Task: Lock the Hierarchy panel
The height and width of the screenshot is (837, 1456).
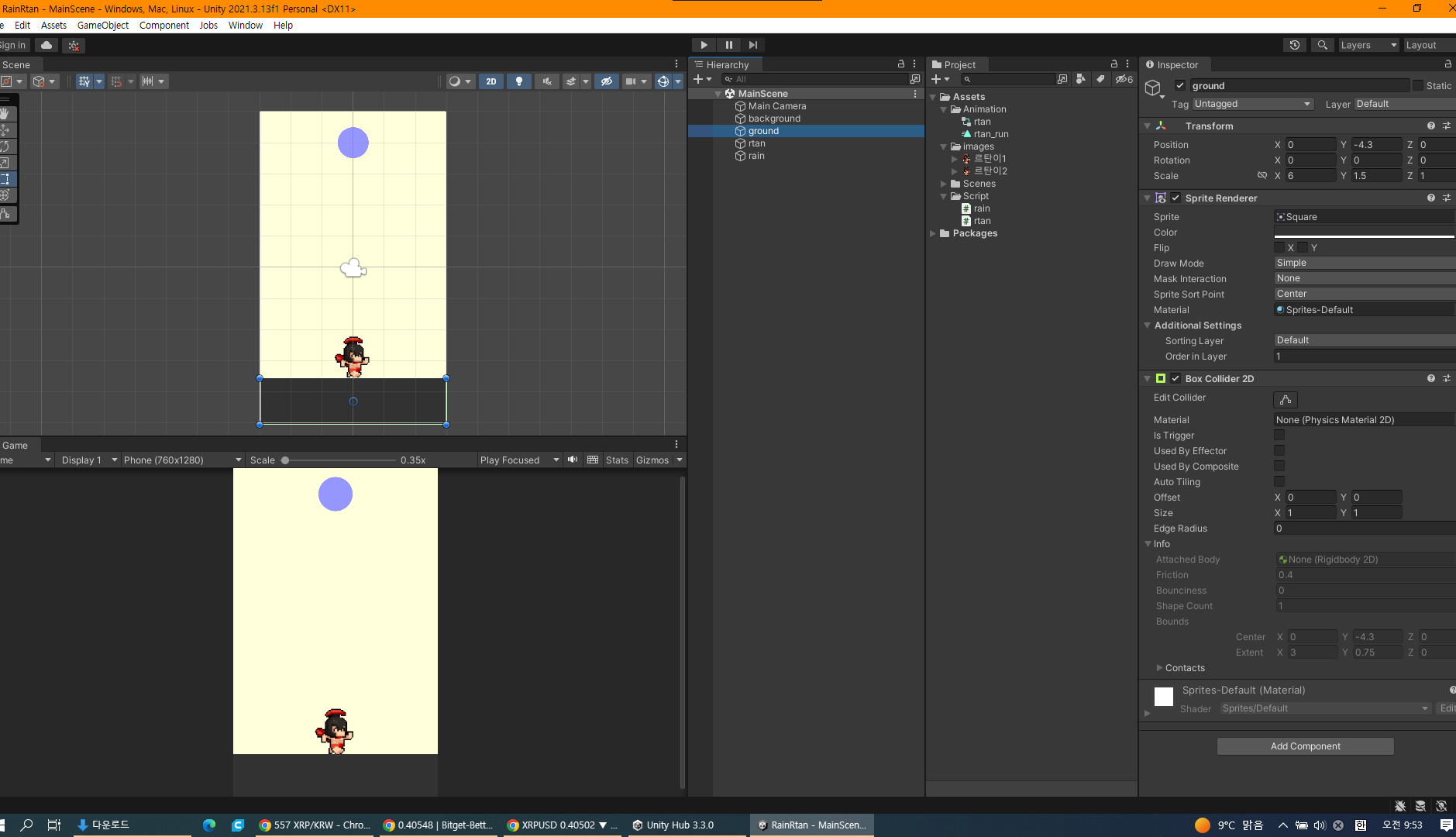Action: click(901, 64)
